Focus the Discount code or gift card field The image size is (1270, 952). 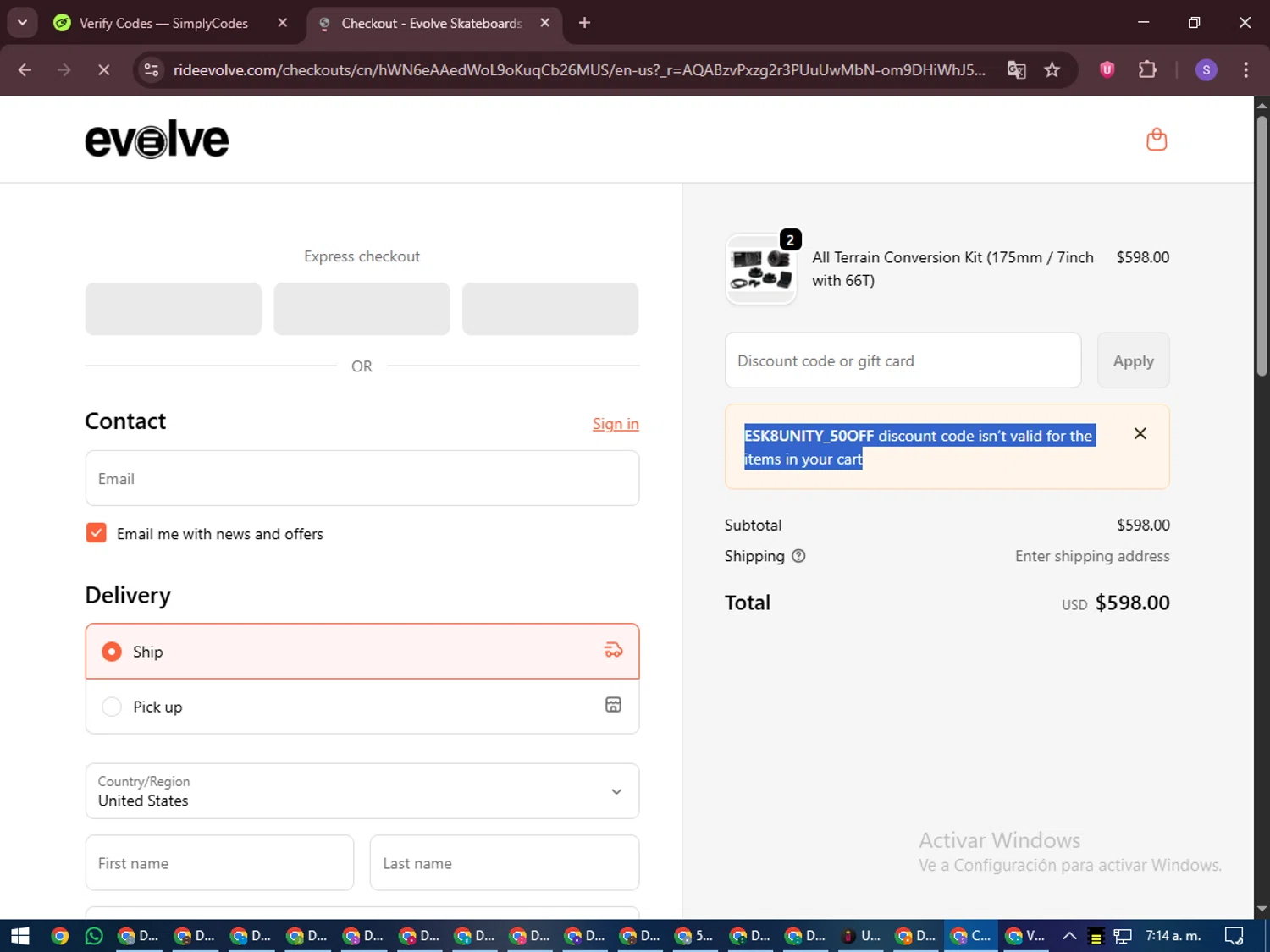pos(903,360)
